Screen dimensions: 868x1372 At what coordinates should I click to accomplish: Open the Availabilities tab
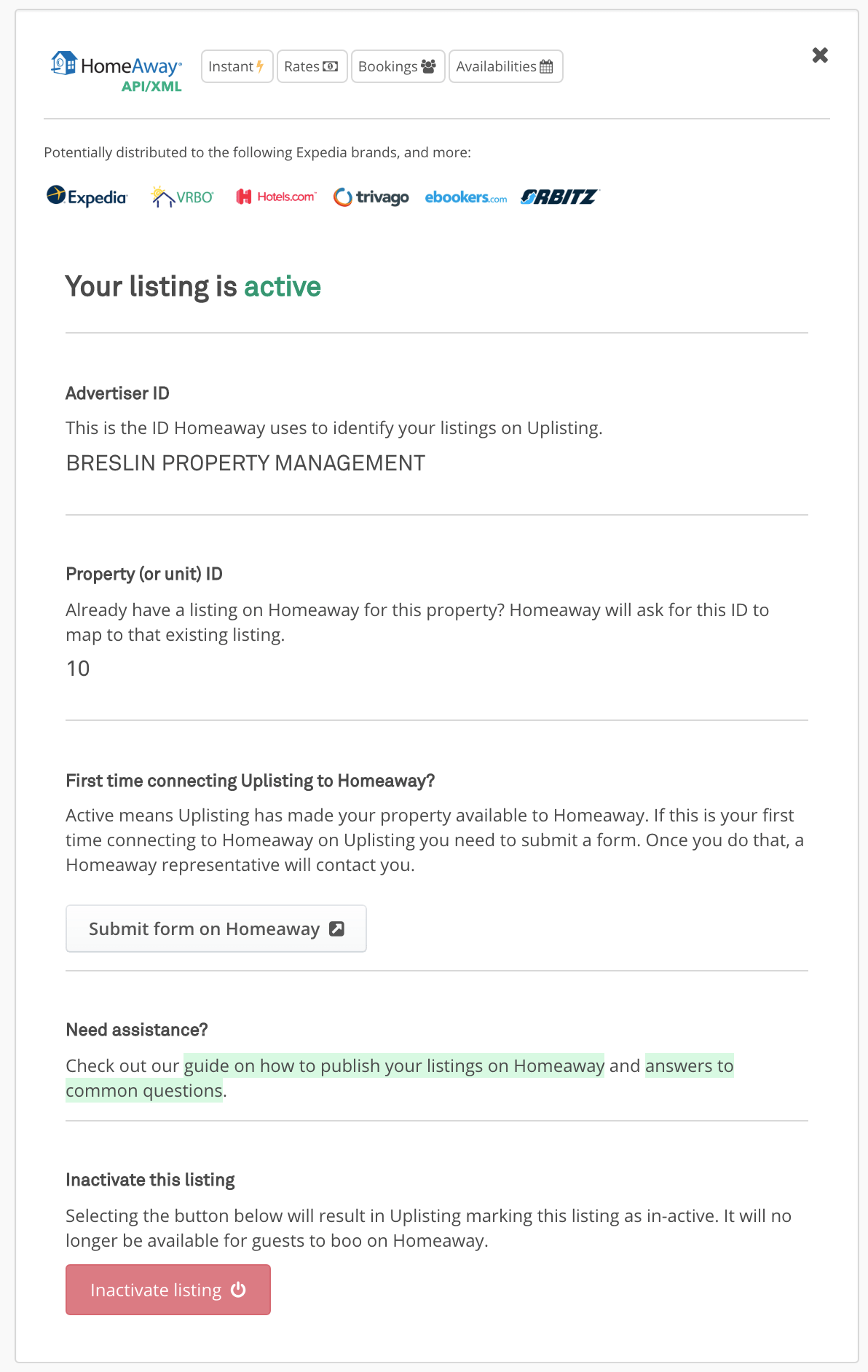tap(505, 66)
